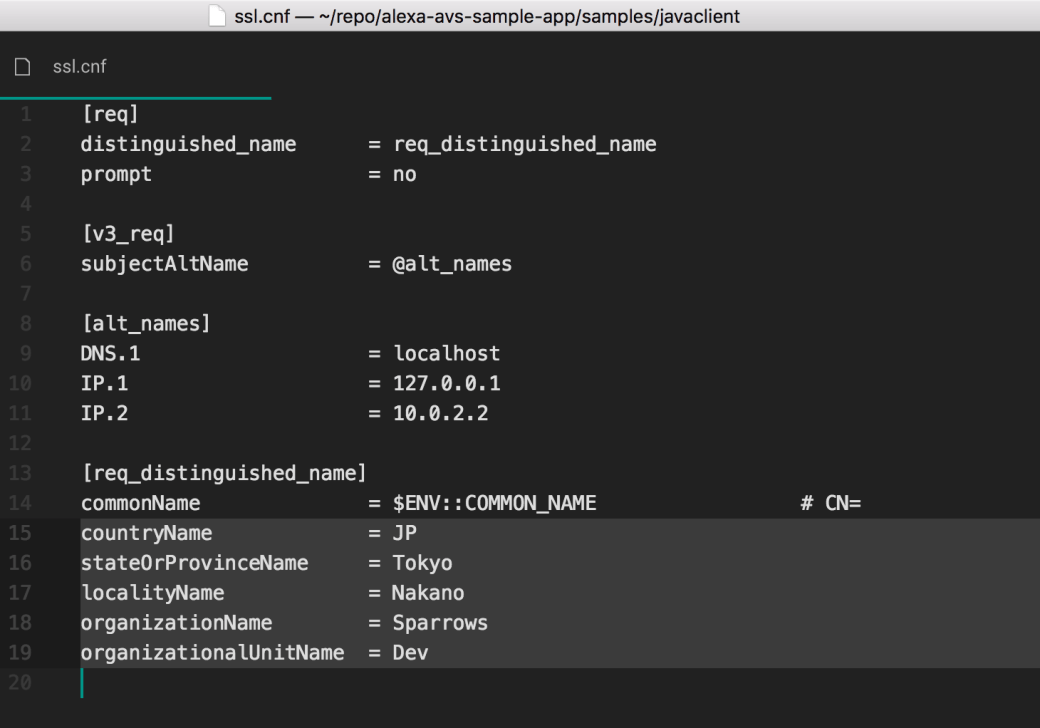This screenshot has height=728, width=1040.
Task: Switch to the ssl.cnf tab
Action: point(80,67)
